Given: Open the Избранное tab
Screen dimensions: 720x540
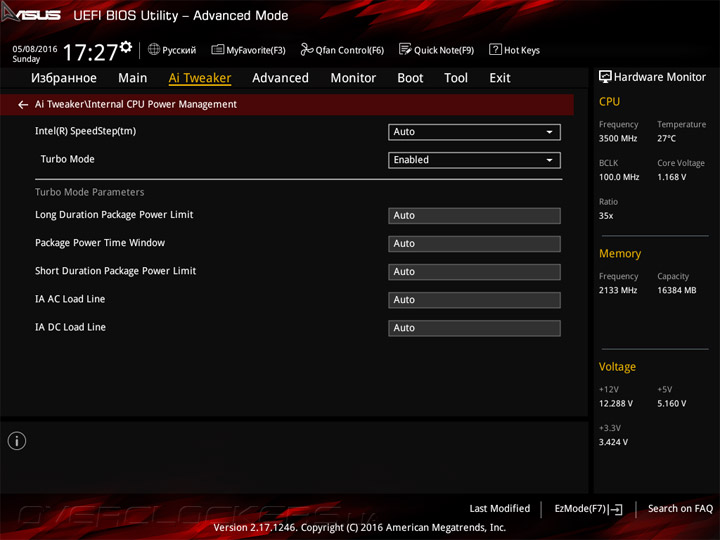Looking at the screenshot, I should click(64, 78).
